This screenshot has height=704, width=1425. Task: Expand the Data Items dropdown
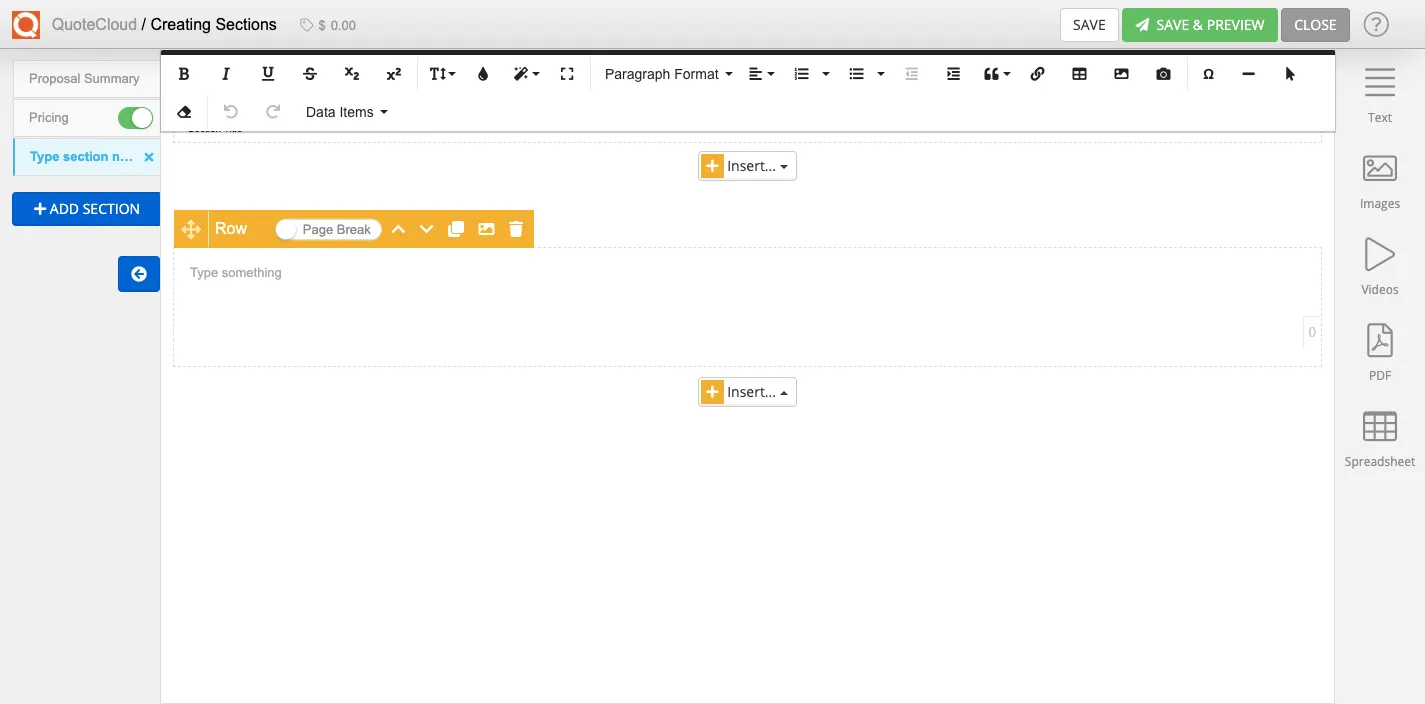345,111
